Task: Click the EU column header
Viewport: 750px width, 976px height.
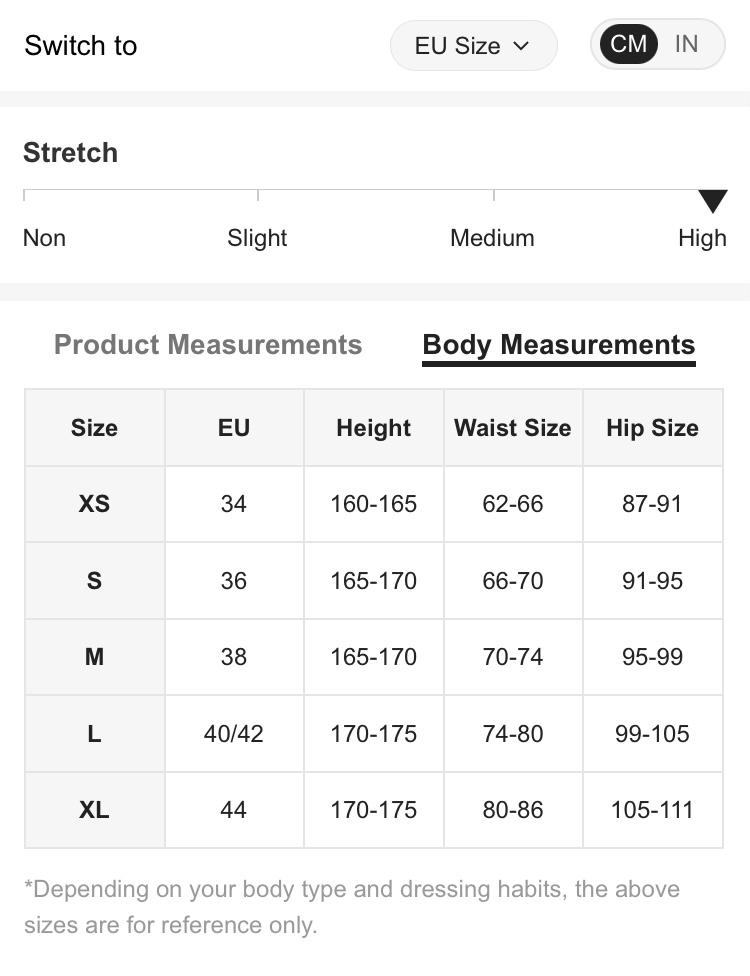Action: coord(233,428)
